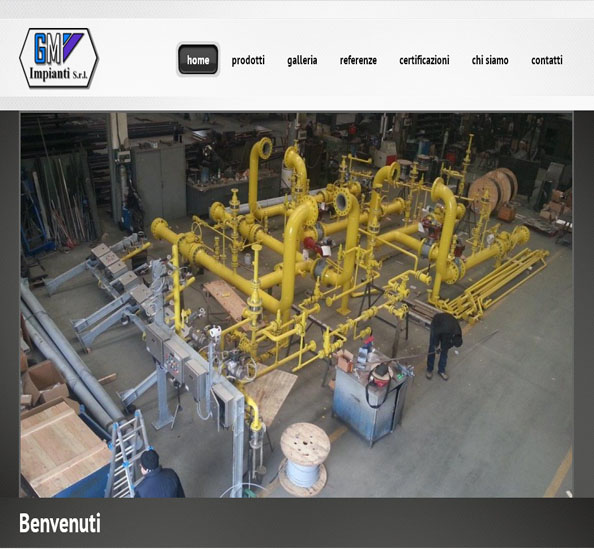This screenshot has width=594, height=549.
Task: Open the galleria page
Action: click(x=302, y=60)
